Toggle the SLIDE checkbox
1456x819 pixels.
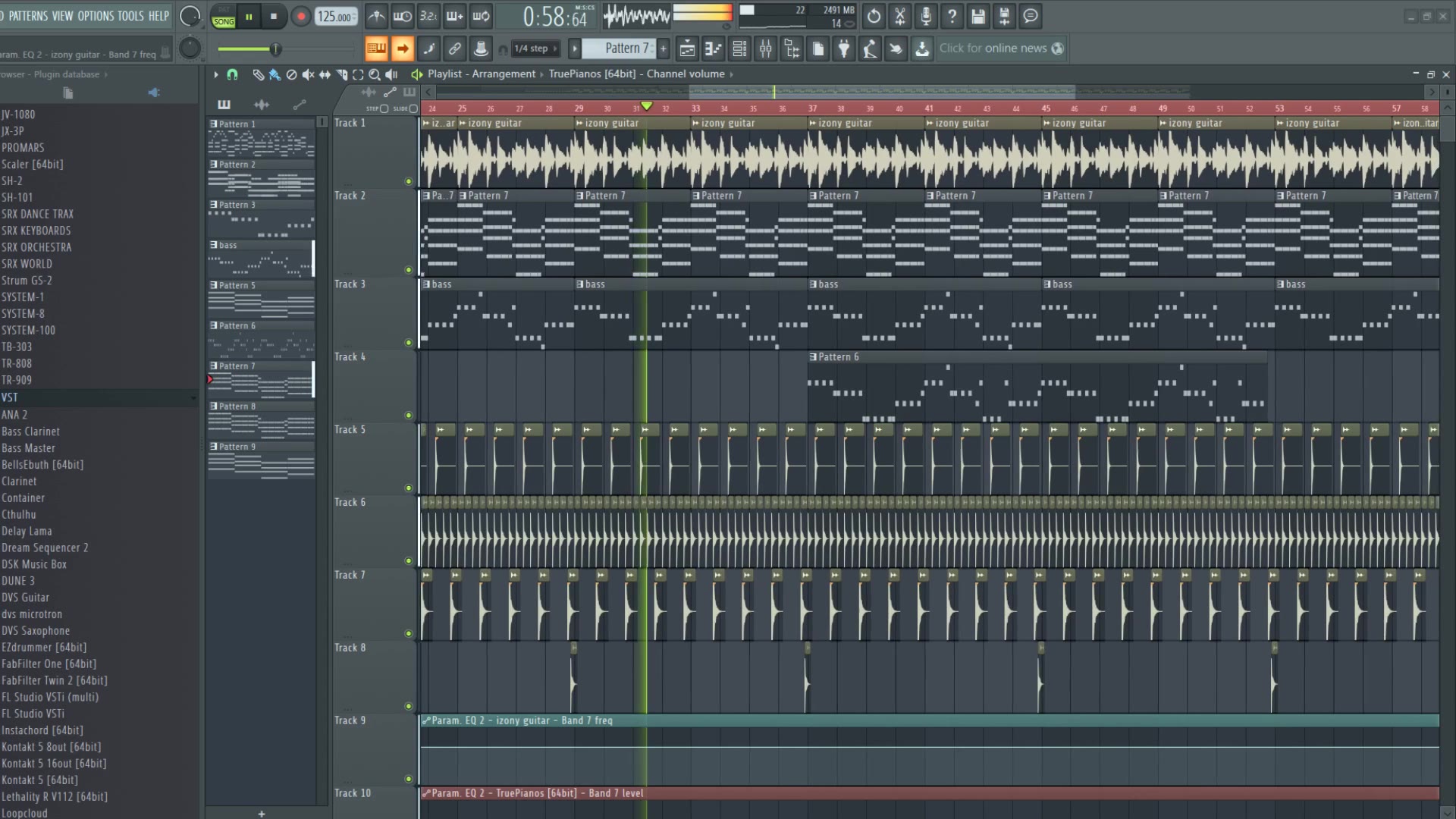coord(413,108)
